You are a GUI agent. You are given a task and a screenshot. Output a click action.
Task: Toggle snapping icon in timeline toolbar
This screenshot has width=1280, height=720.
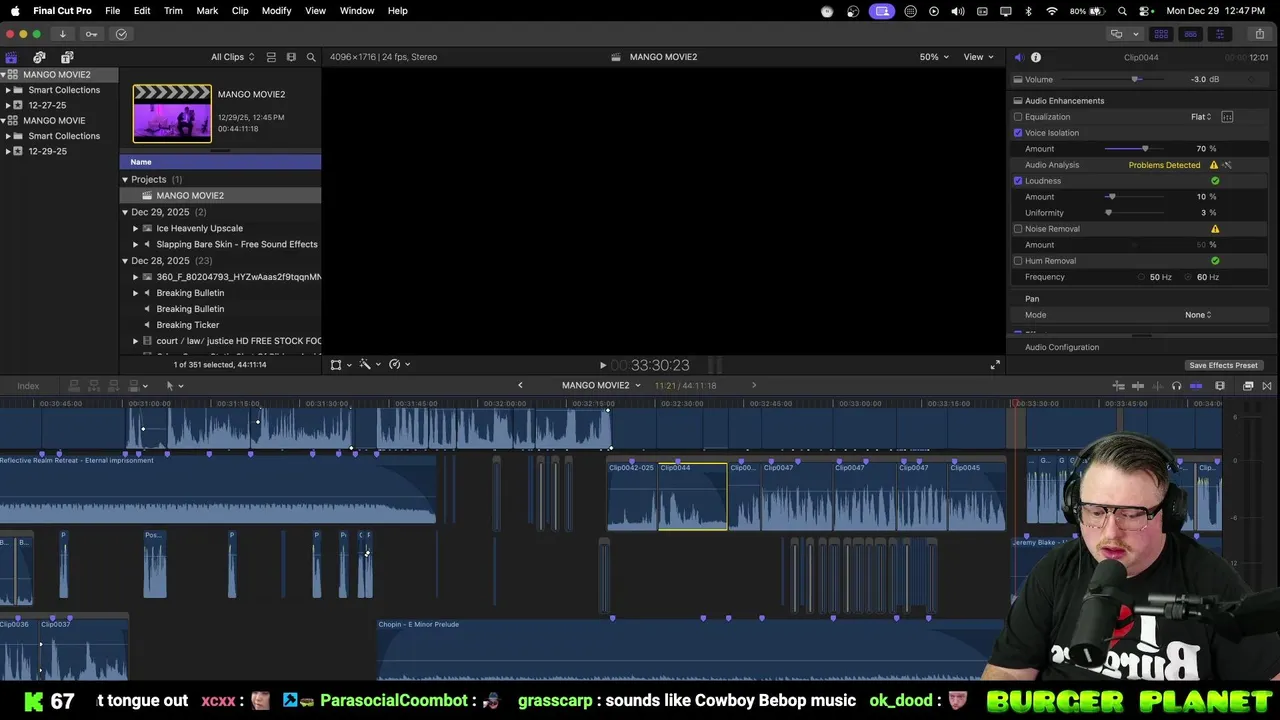[1196, 386]
